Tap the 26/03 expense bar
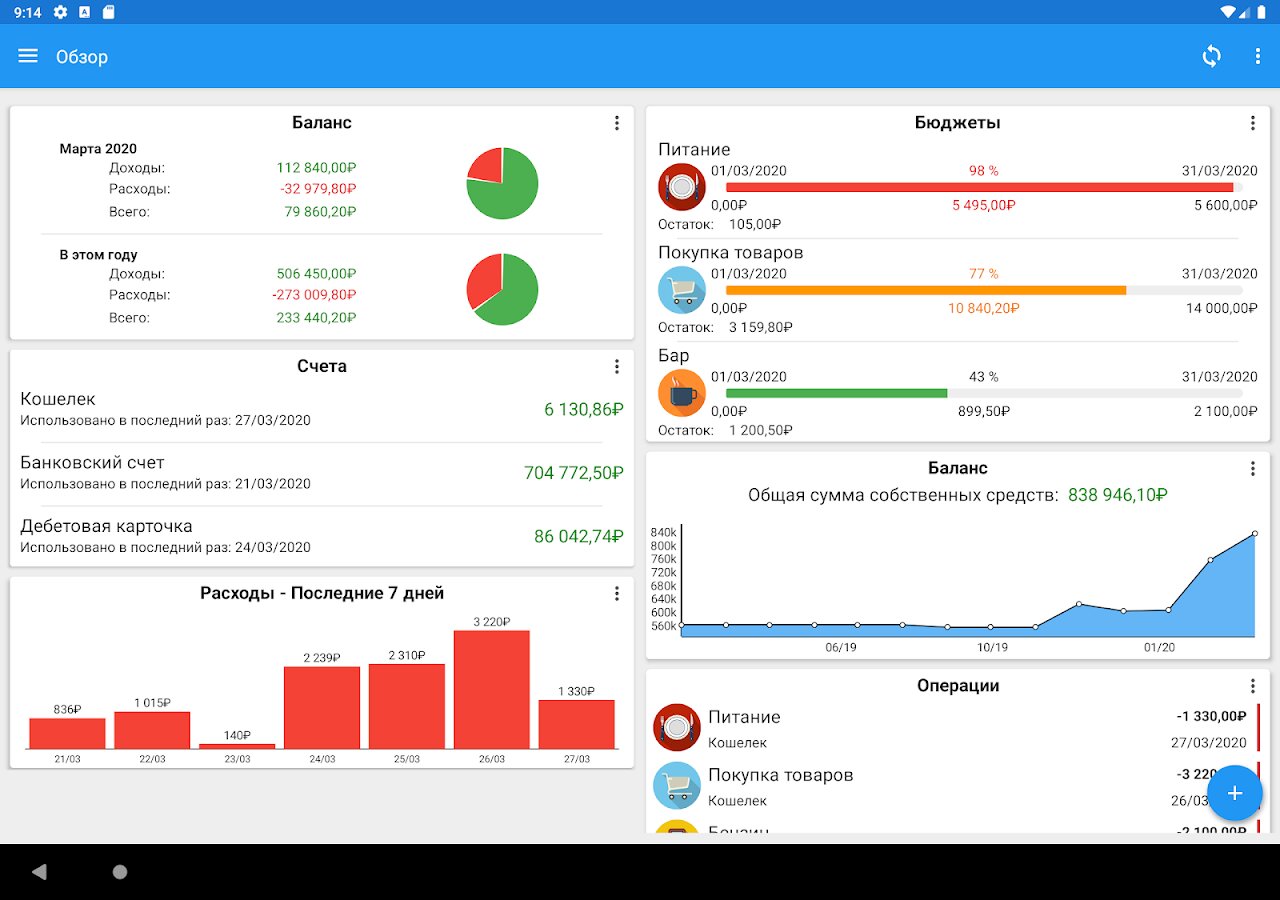This screenshot has width=1280, height=900. click(x=491, y=689)
